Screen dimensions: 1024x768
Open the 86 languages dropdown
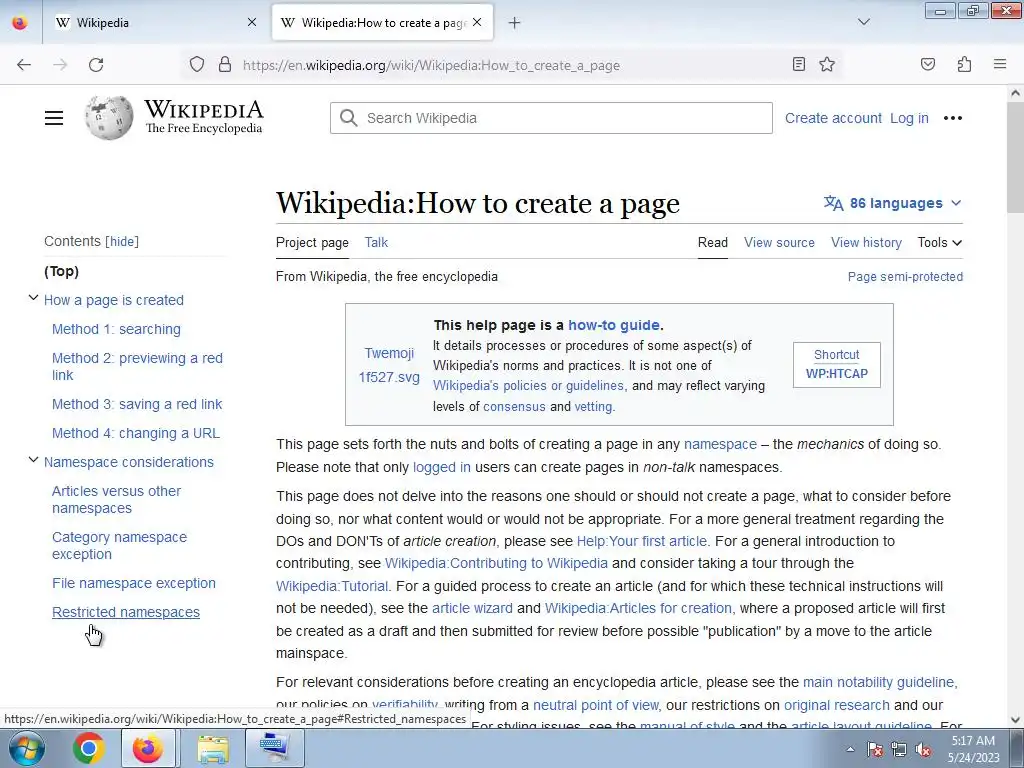pyautogui.click(x=893, y=203)
